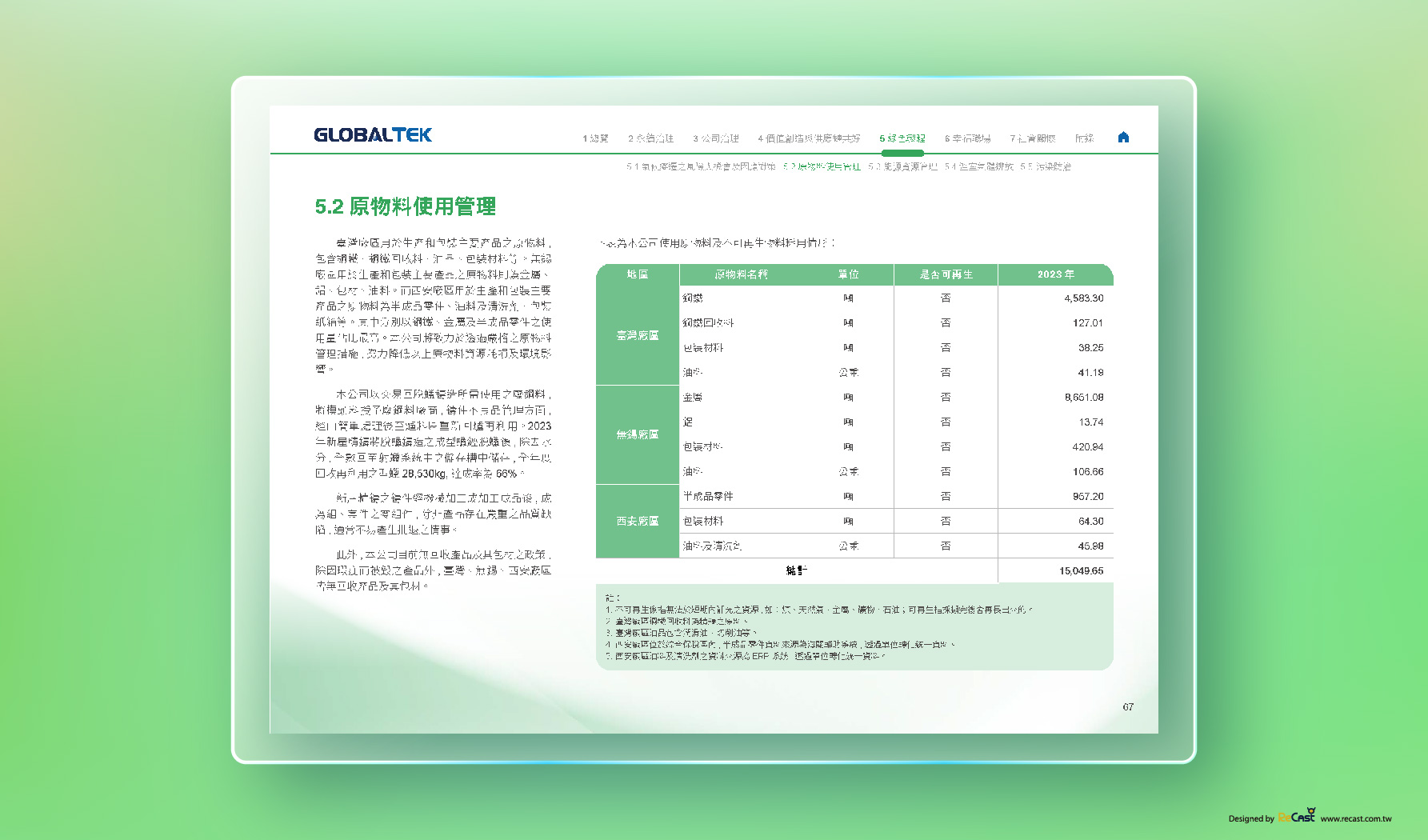Click the value 420.94

[x=1088, y=447]
